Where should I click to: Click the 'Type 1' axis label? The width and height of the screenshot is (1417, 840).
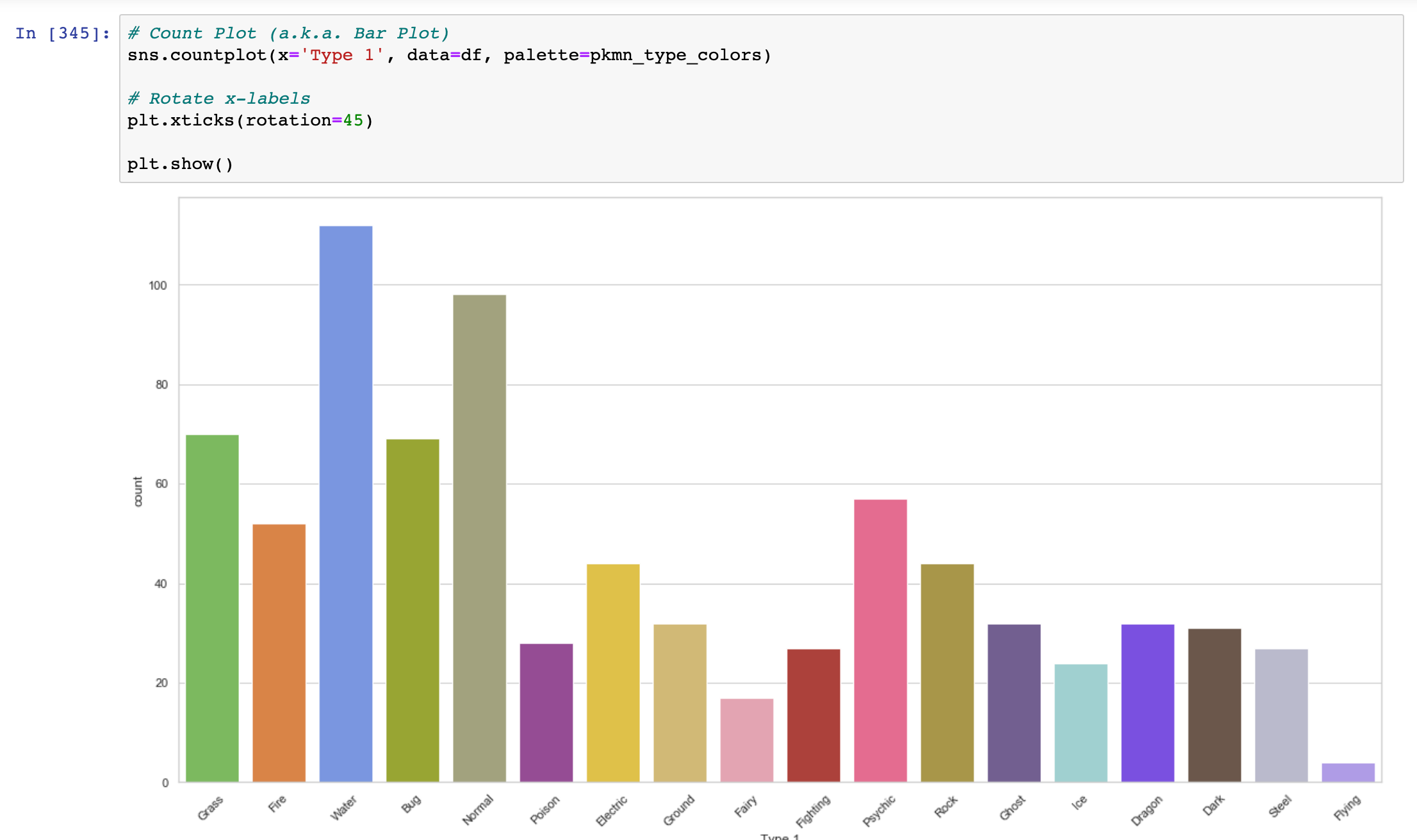click(780, 834)
